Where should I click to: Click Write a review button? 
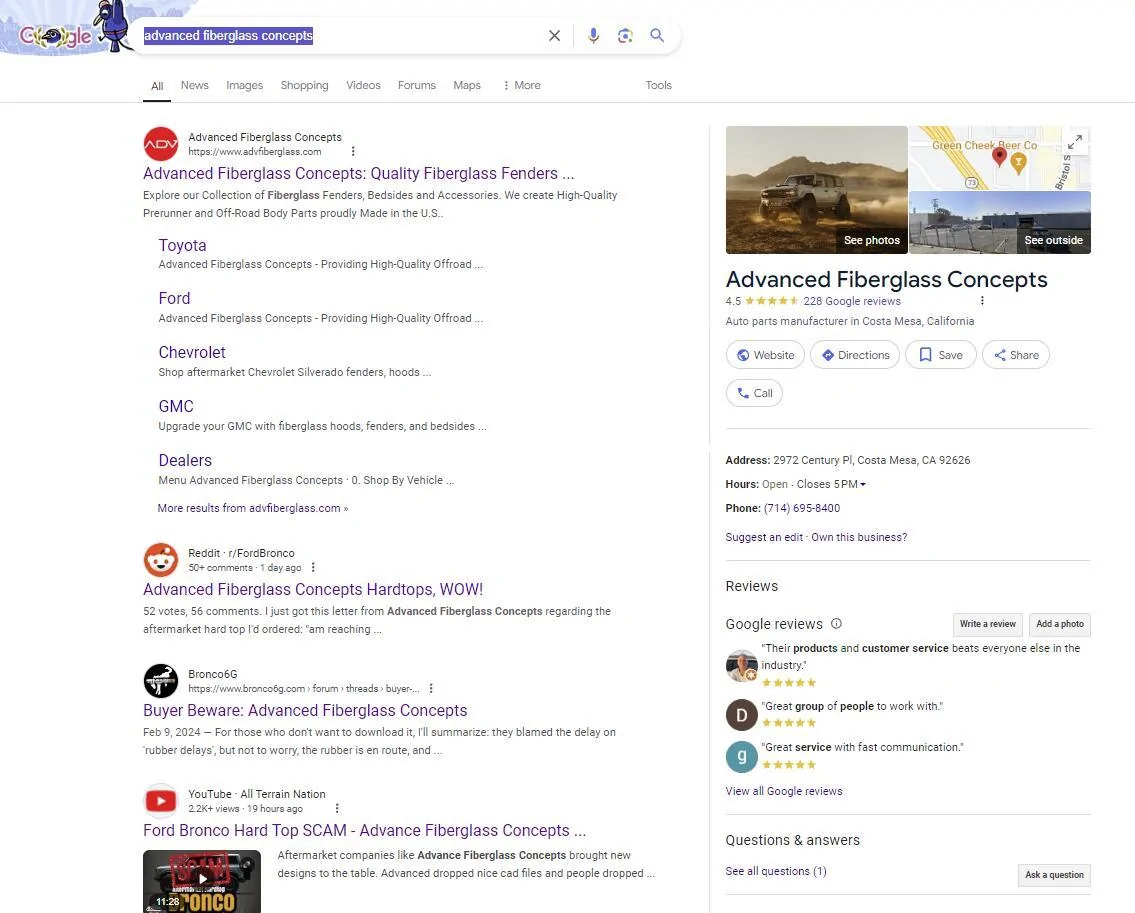[x=987, y=624]
